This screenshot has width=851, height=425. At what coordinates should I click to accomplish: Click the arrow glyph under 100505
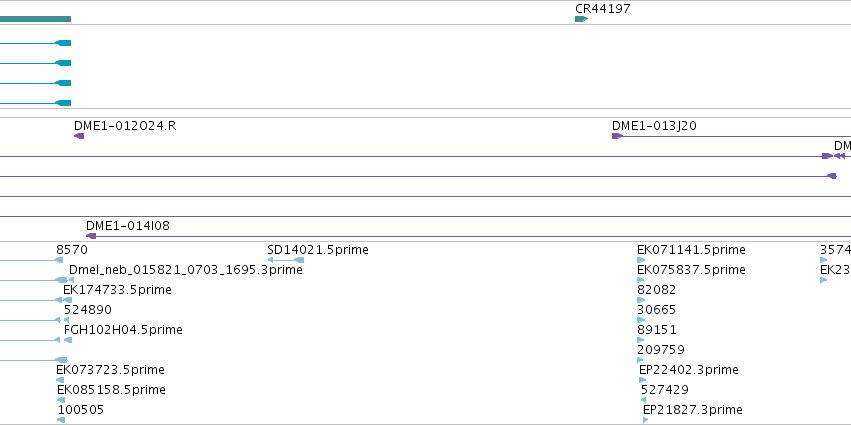(x=61, y=420)
